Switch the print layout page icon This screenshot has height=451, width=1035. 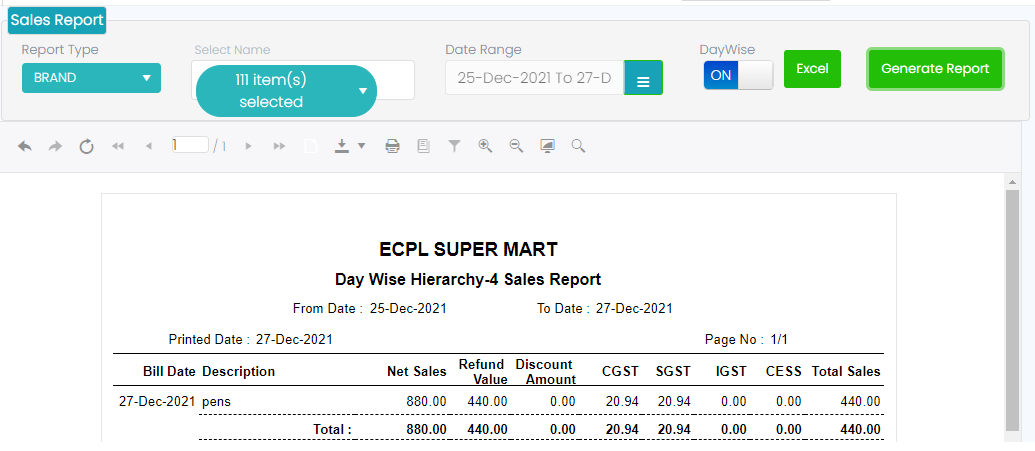(x=423, y=146)
